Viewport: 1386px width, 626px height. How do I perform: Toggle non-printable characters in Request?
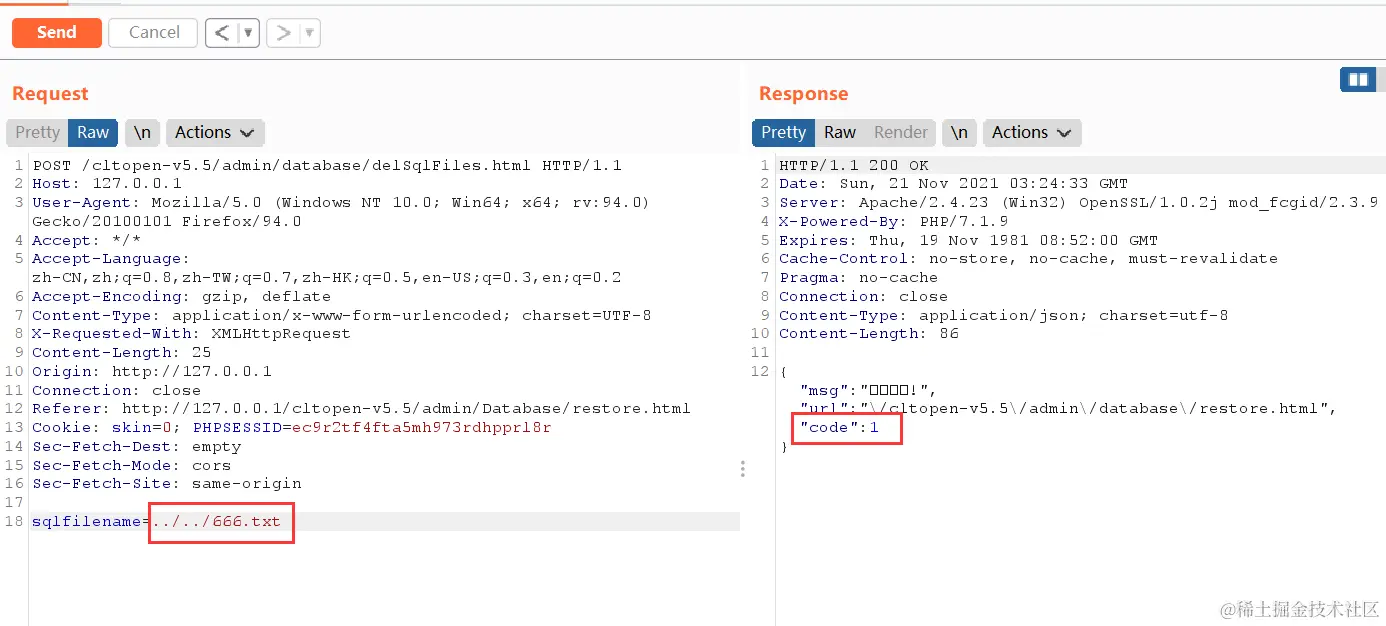(142, 132)
